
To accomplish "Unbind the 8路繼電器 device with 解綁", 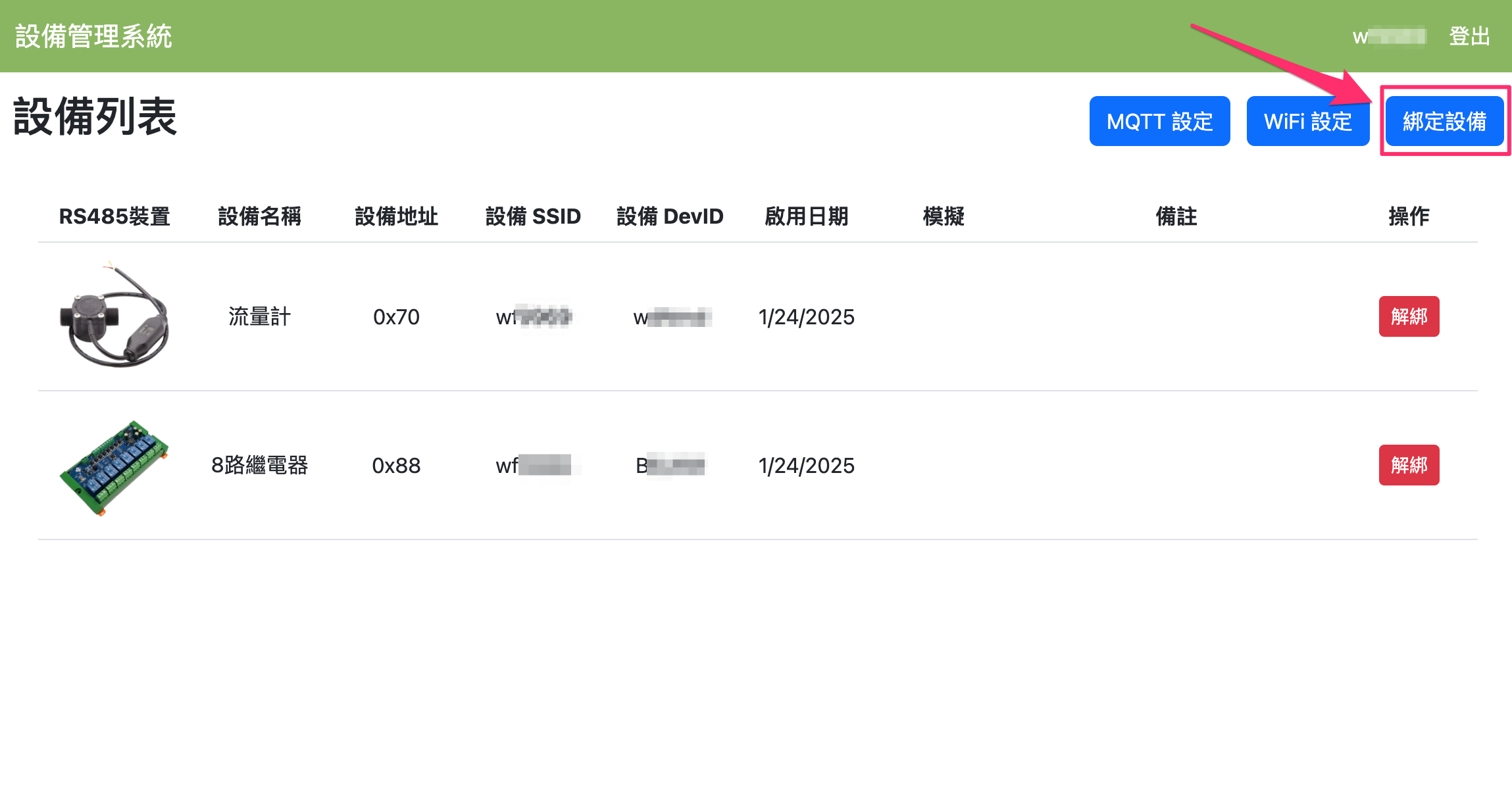I will pos(1409,465).
